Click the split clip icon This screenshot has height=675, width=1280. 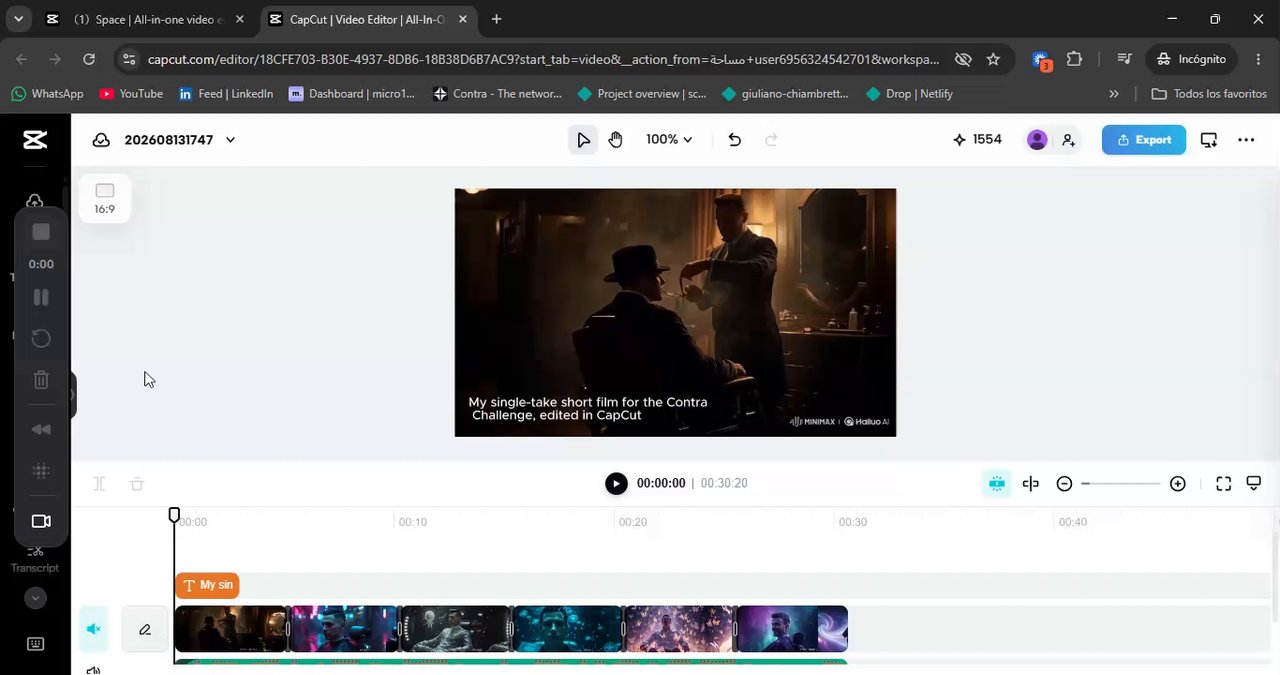(x=99, y=484)
